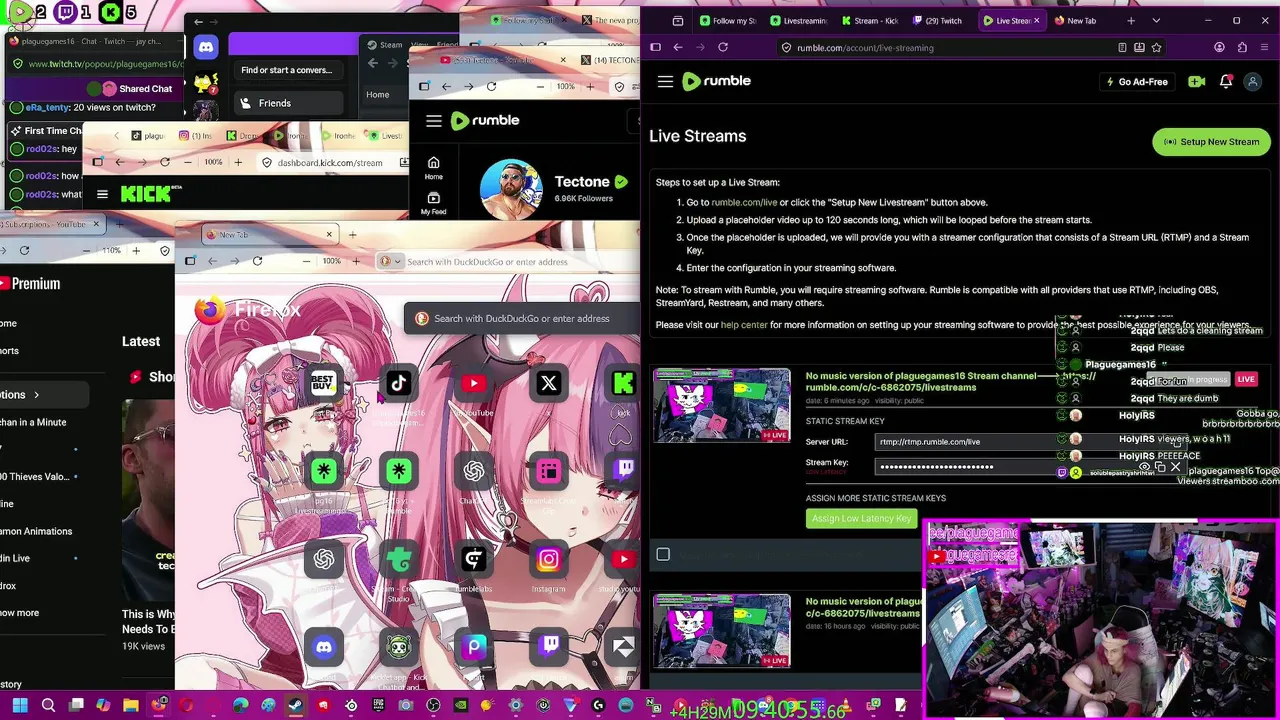Viewport: 1280px width, 720px height.
Task: Open the Discord shortcut tile in the bottom row
Action: point(323,647)
